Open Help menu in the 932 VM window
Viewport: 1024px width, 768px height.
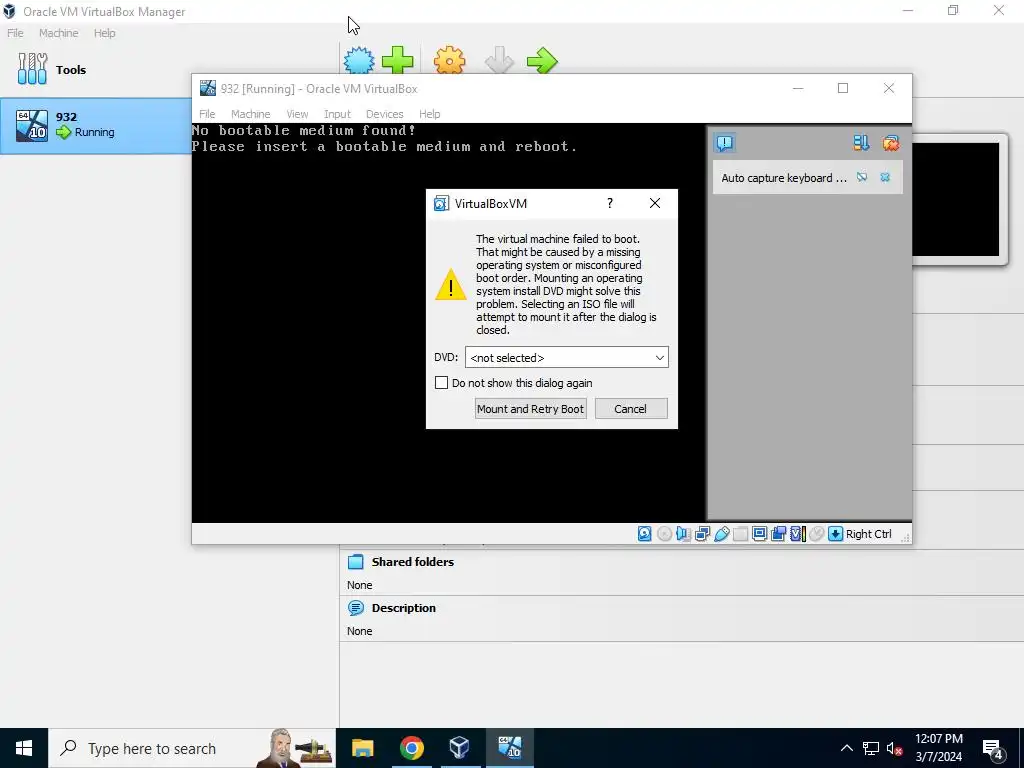click(x=429, y=114)
